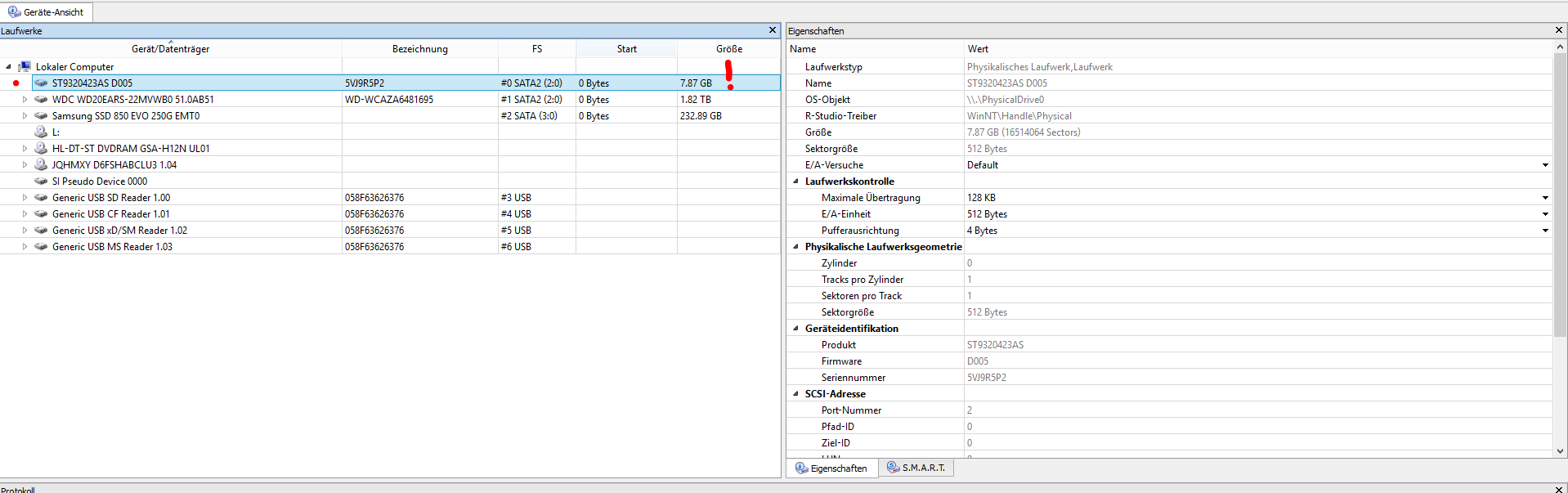Click the properties vertical scrollbar thumb
The image size is (1568, 493).
(x=1560, y=195)
